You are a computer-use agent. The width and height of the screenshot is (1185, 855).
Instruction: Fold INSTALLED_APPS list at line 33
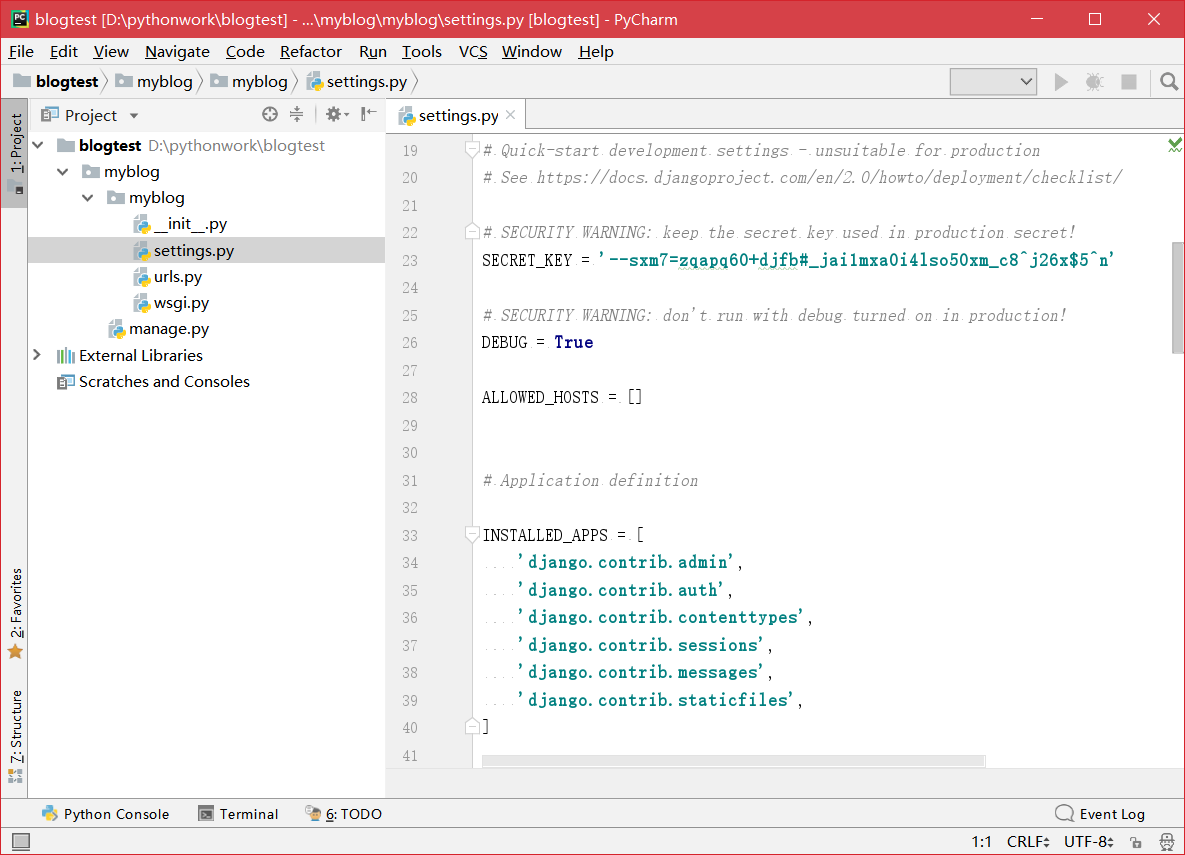472,534
